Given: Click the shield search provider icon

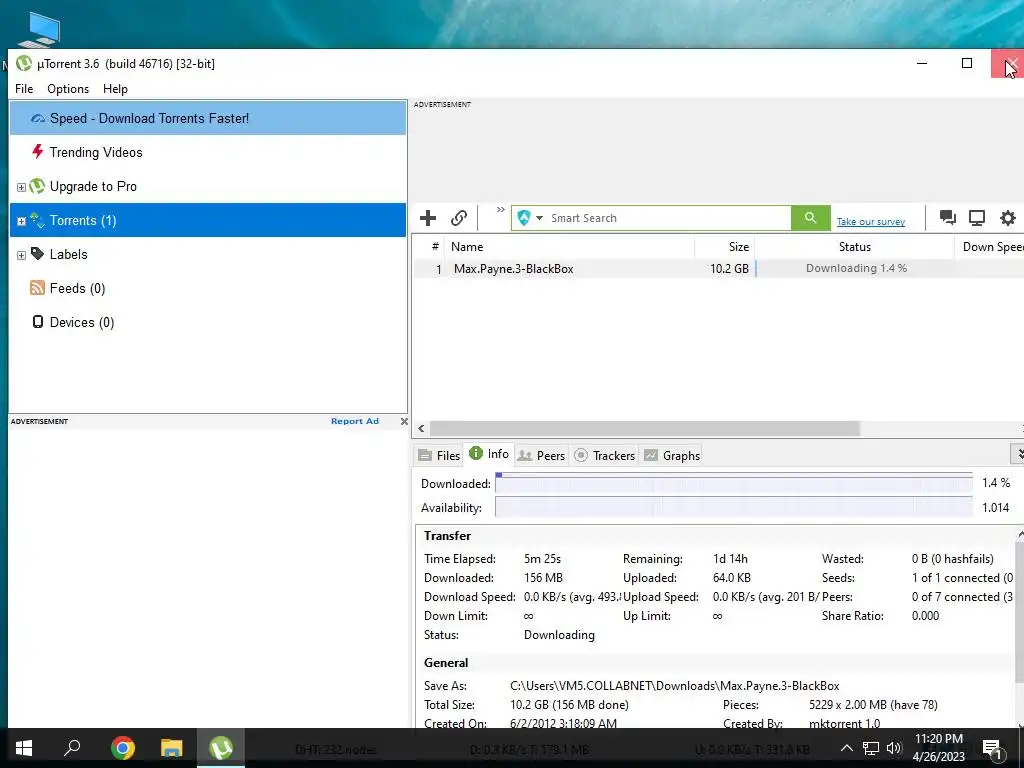Looking at the screenshot, I should click(x=524, y=217).
